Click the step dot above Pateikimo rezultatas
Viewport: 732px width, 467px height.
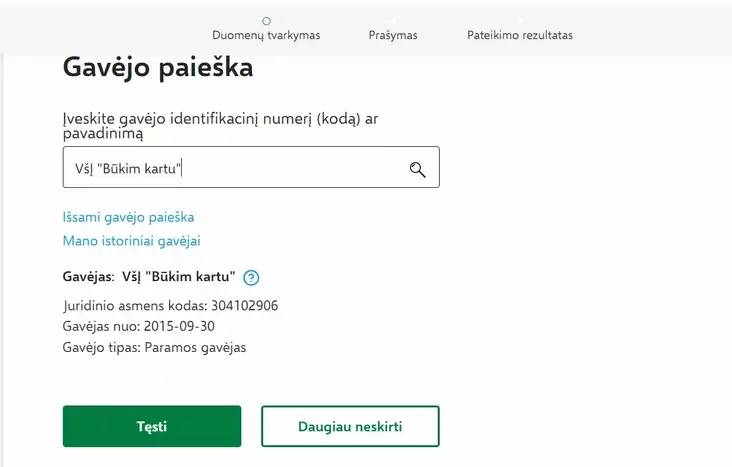tap(519, 20)
